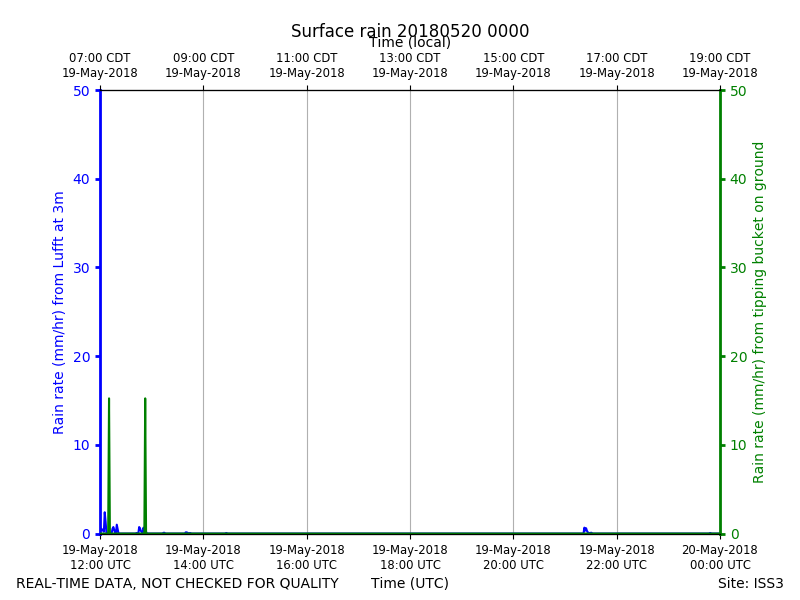Click the second green spike before 14:00 UTC
Viewport: 800px width, 600px height.
pos(145,465)
